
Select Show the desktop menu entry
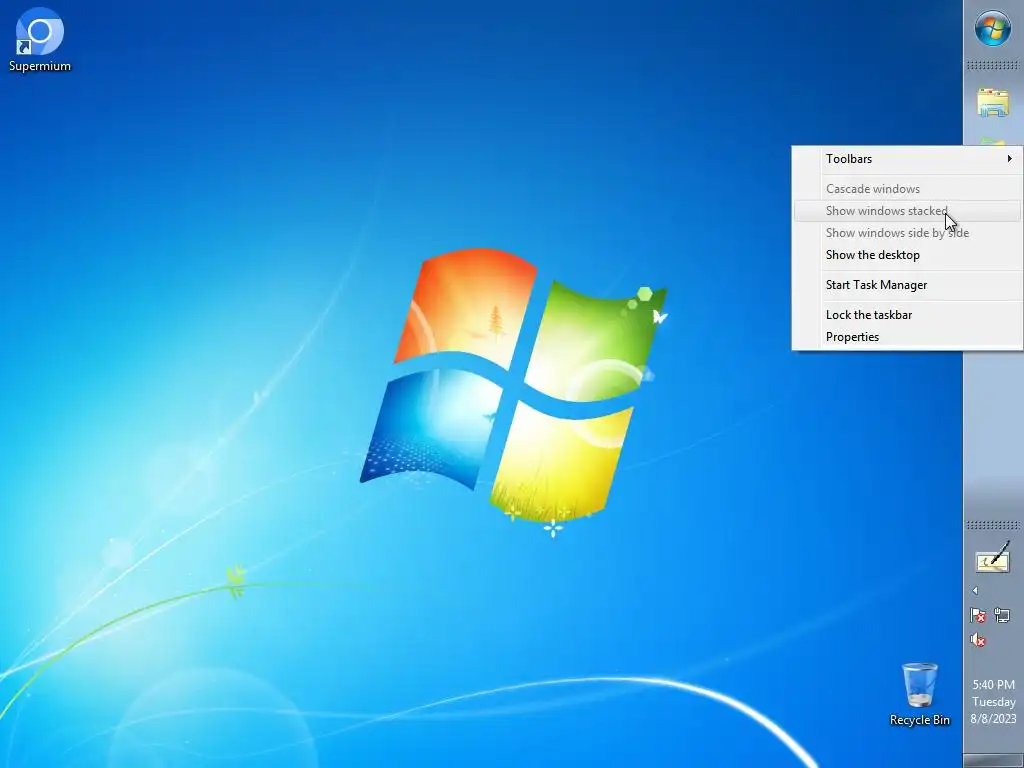coord(908,255)
